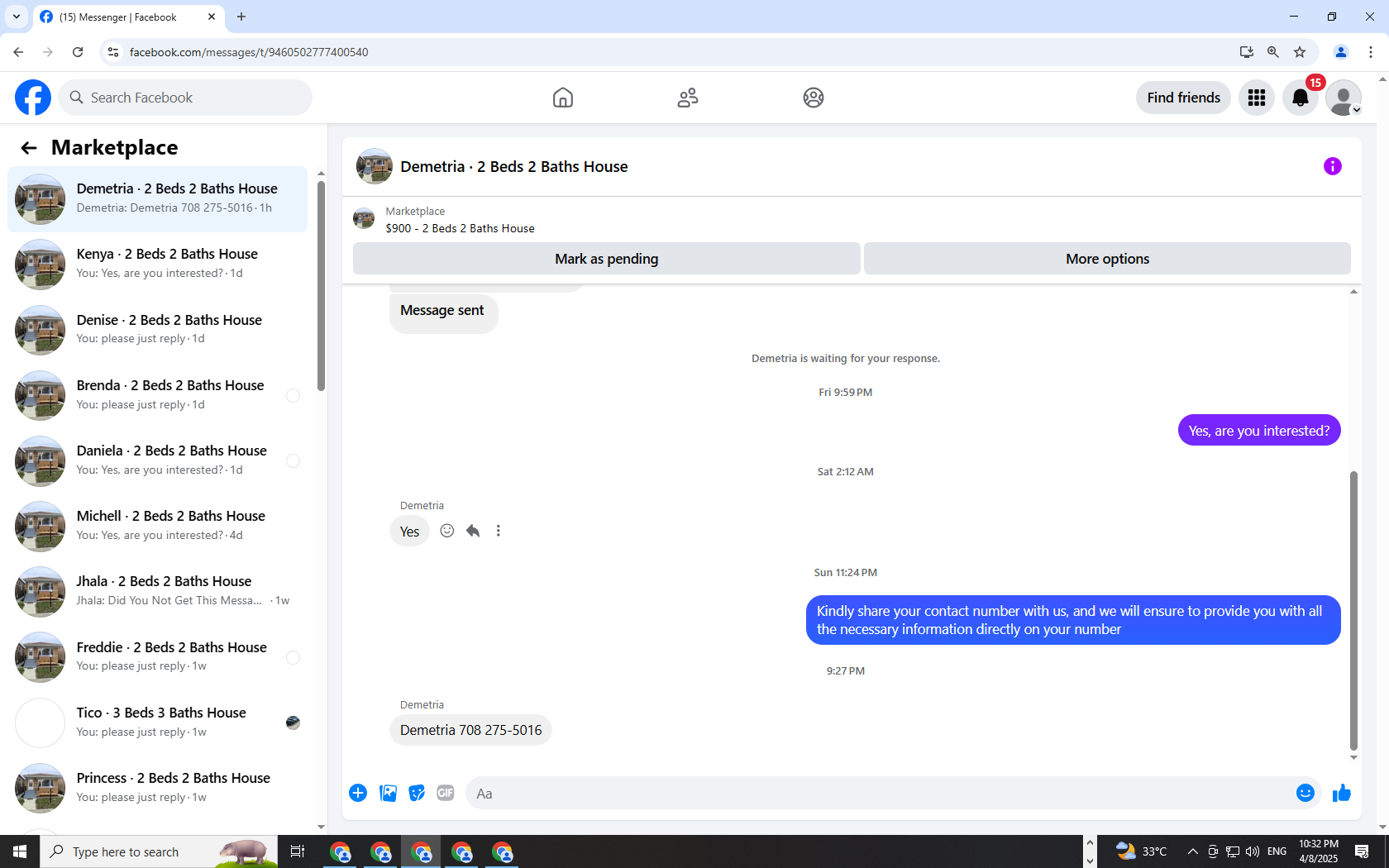Bookmark this page with star icon
1389x868 pixels.
coord(1300,52)
